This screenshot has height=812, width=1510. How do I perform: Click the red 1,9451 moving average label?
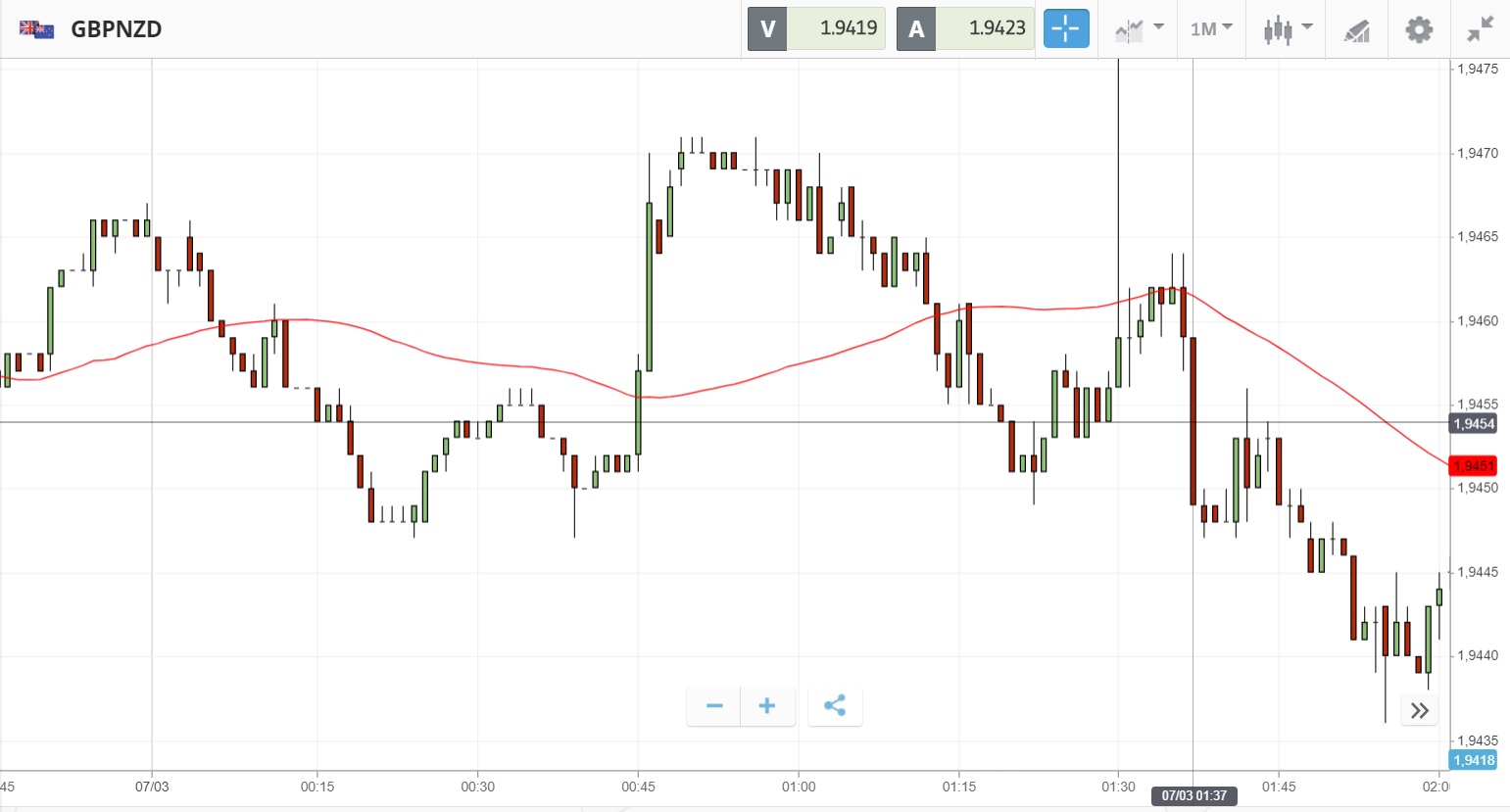[1474, 465]
